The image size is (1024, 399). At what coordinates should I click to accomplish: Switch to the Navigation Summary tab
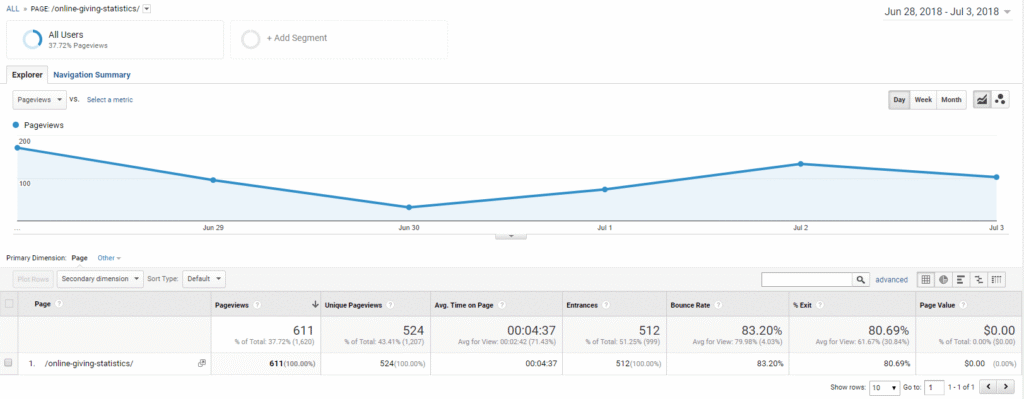tap(92, 75)
